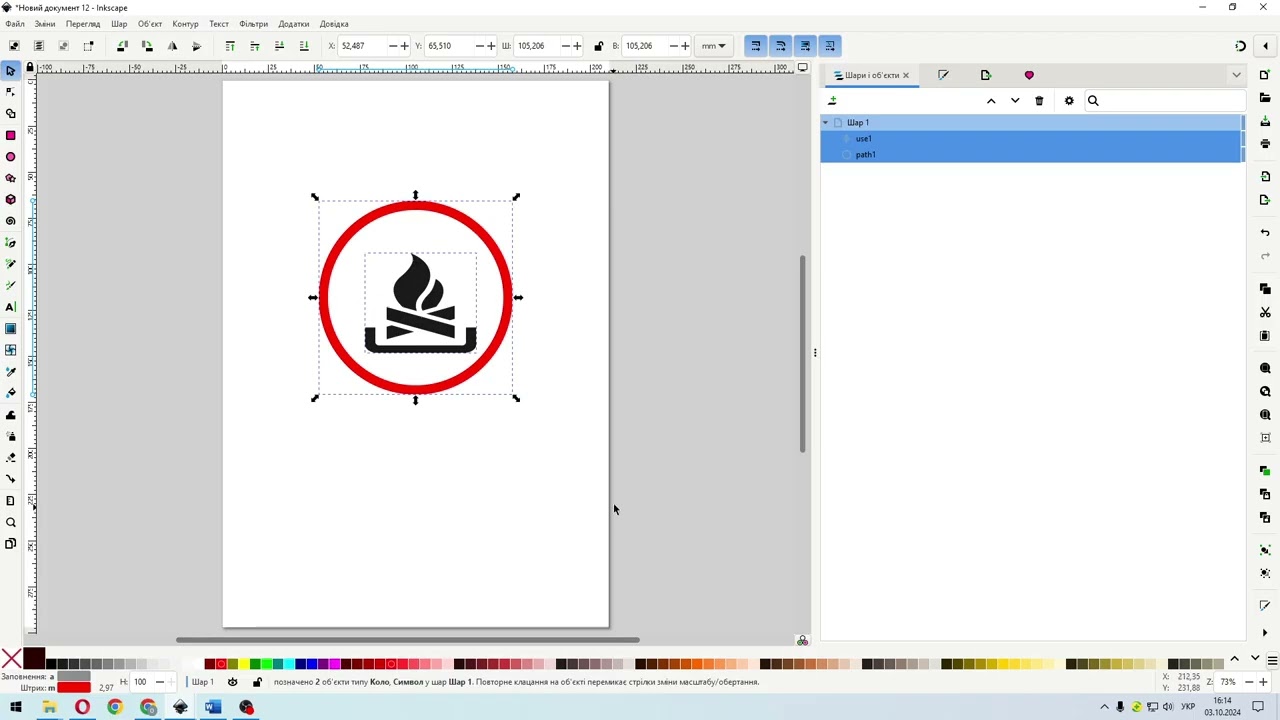The image size is (1280, 720).
Task: Click Lower selection to bottom icon
Action: [304, 46]
